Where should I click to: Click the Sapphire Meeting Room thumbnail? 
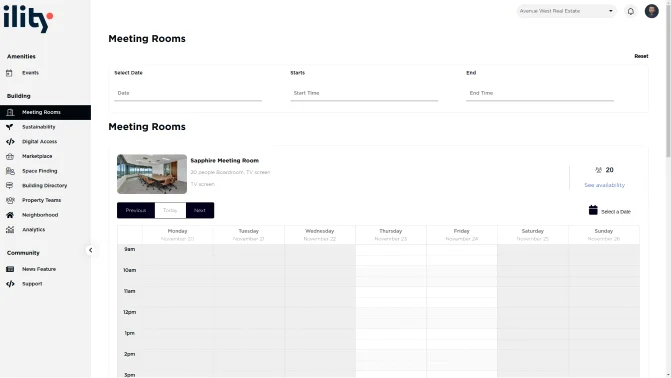(152, 174)
